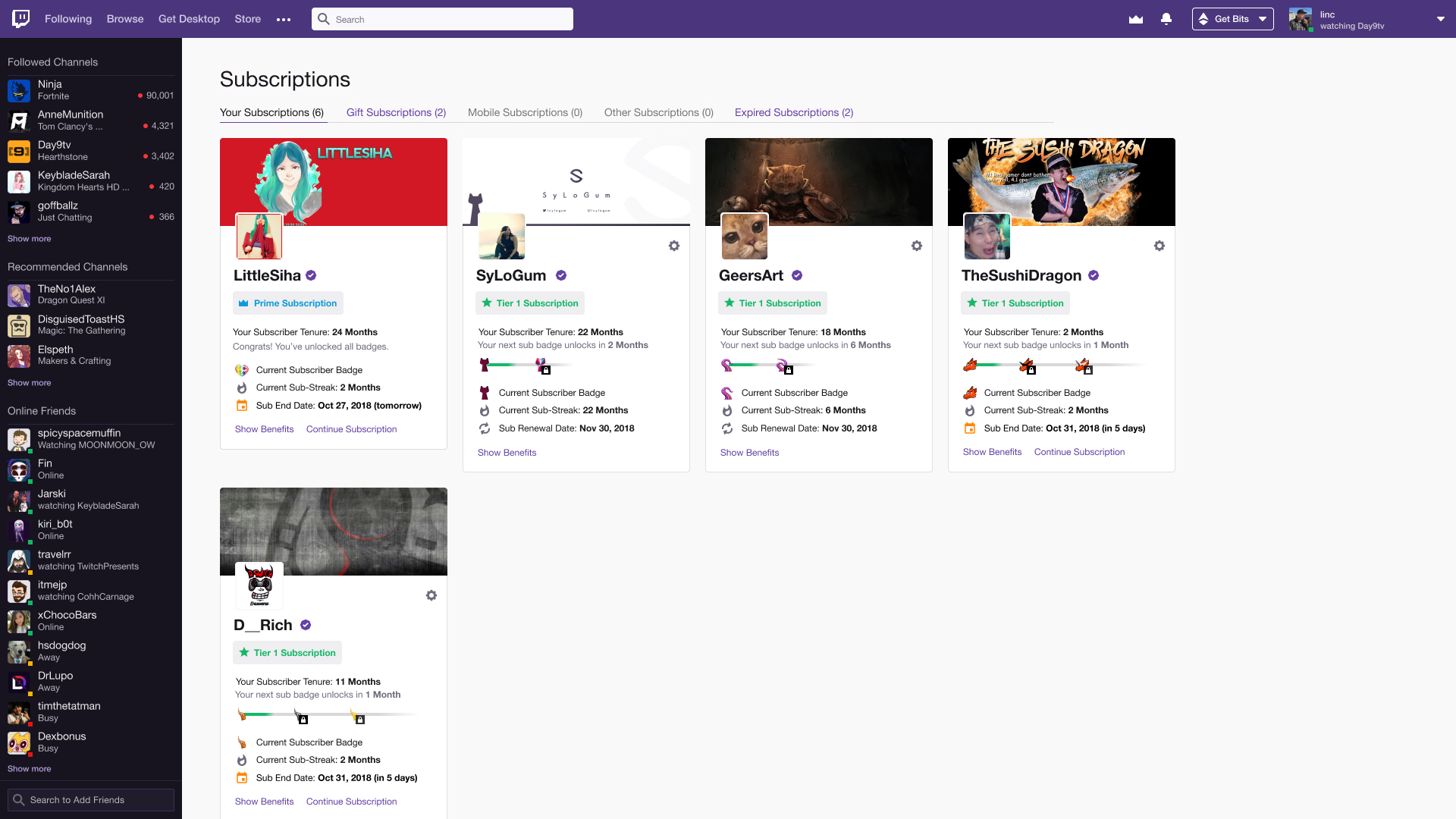Click the renewal icon beside SyLoGum's Sub Renewal Date
Viewport: 1456px width, 819px height.
(485, 428)
